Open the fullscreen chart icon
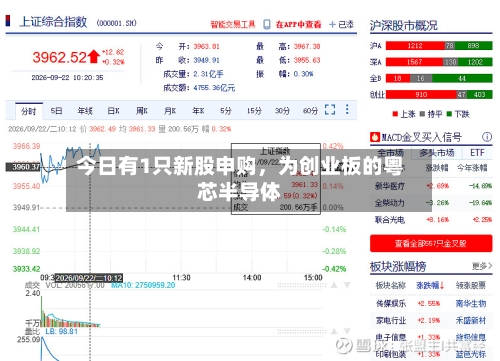Image resolution: width=500 pixels, height=361 pixels. [330, 109]
